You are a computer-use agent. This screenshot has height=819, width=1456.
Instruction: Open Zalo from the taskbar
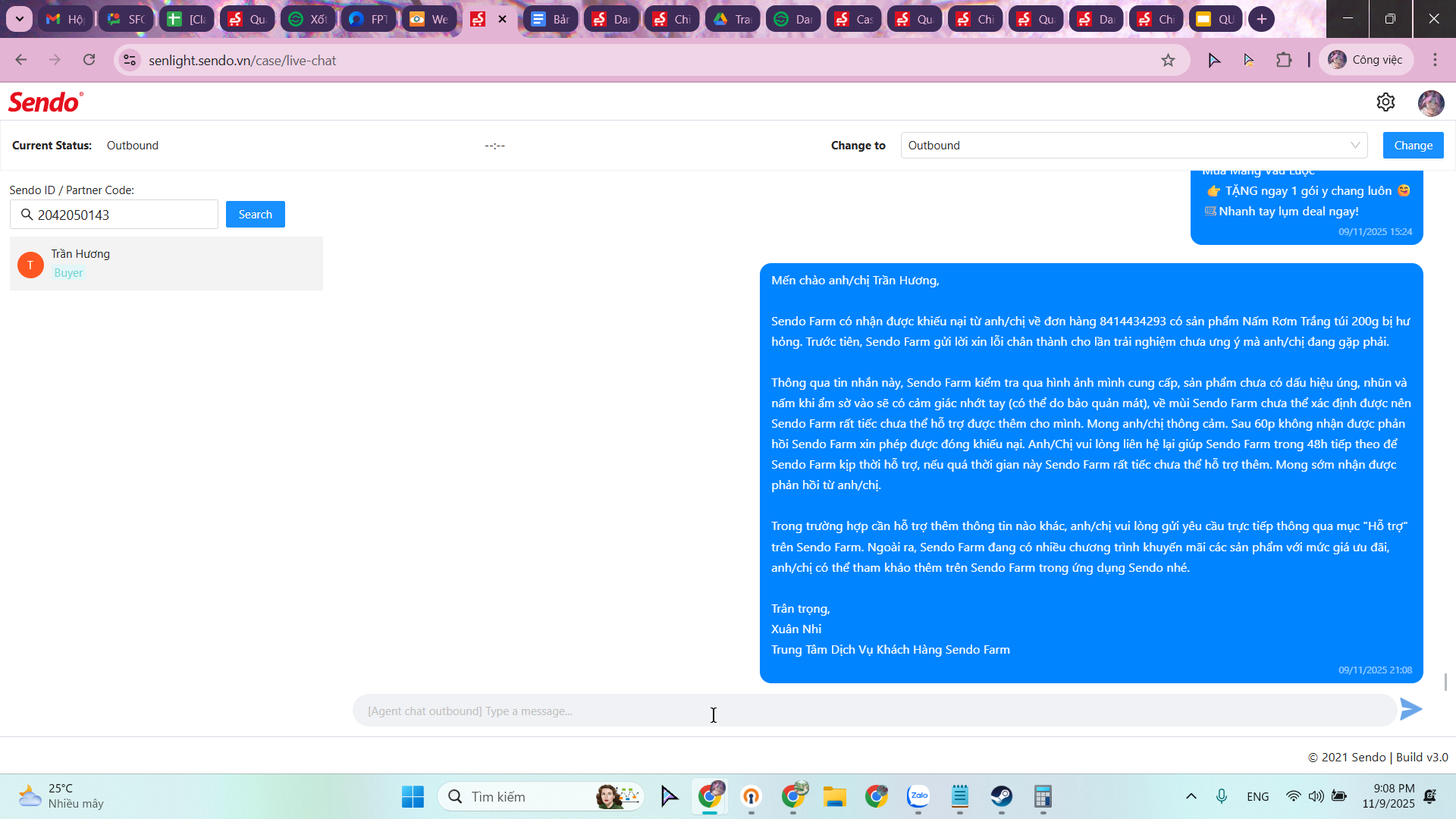pos(918,796)
